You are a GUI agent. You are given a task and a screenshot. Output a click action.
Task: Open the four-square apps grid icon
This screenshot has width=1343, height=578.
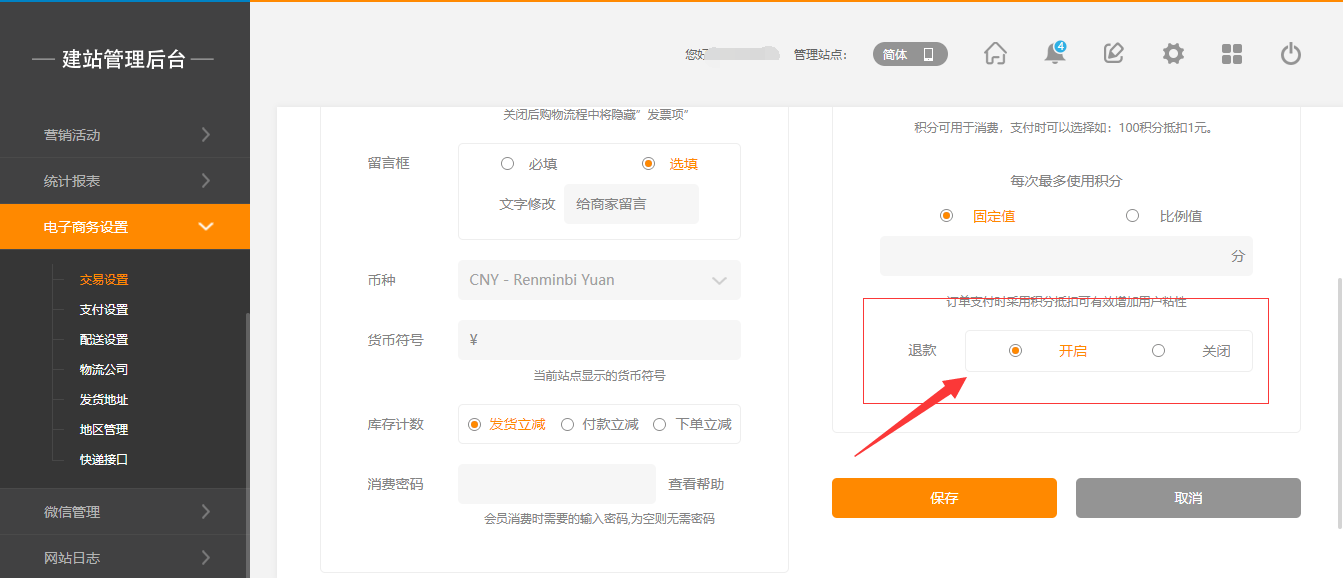[1232, 54]
